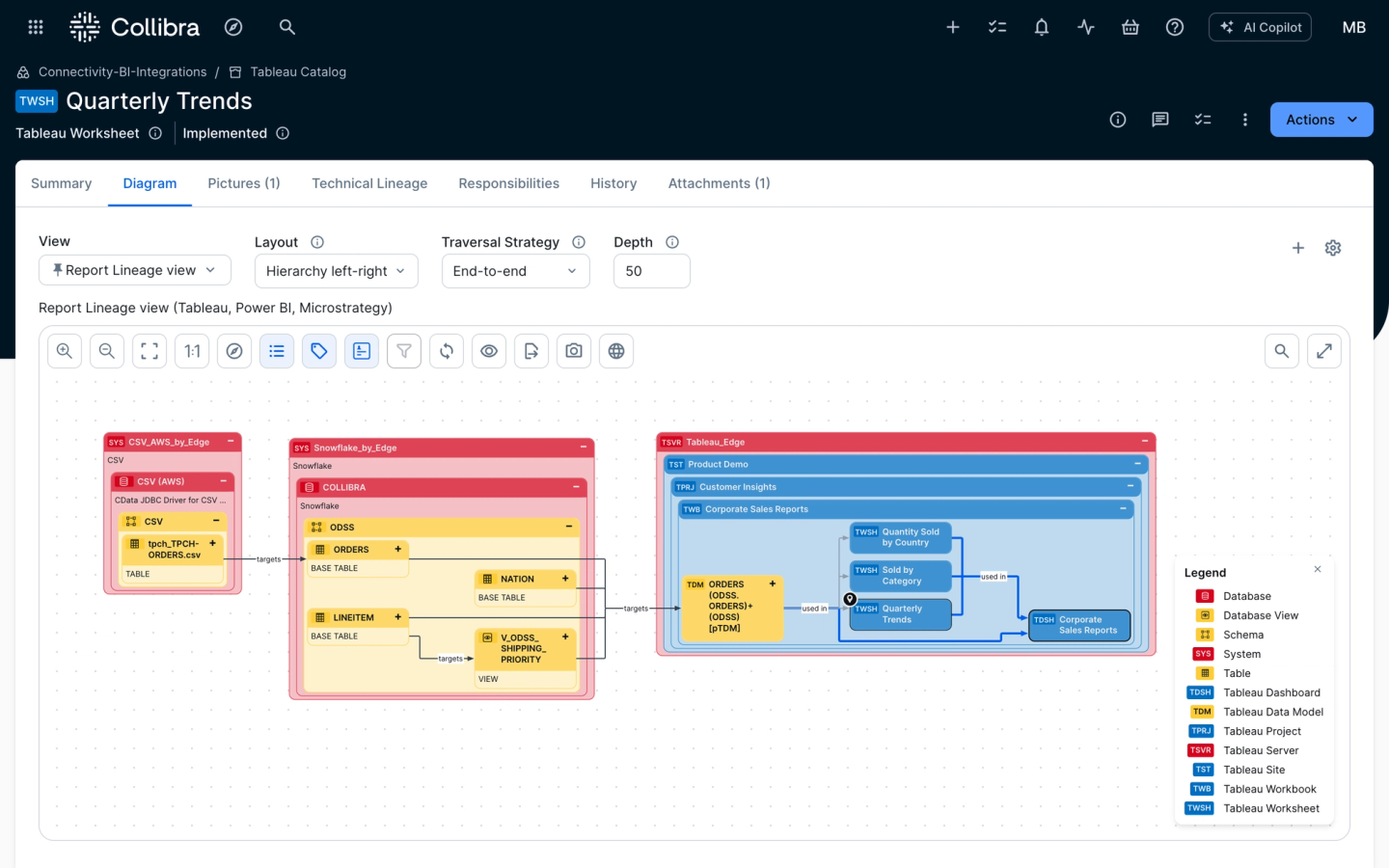Click the fit-to-screen icon in diagram toolbar
The height and width of the screenshot is (868, 1389).
[150, 351]
